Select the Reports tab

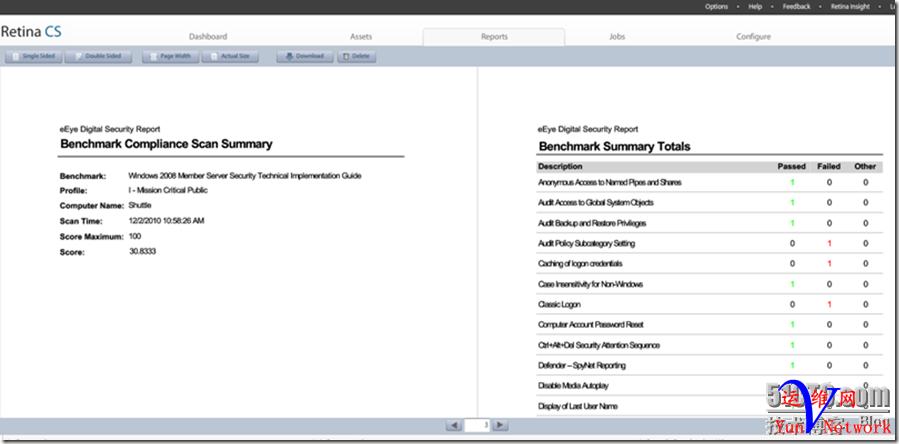coord(494,37)
